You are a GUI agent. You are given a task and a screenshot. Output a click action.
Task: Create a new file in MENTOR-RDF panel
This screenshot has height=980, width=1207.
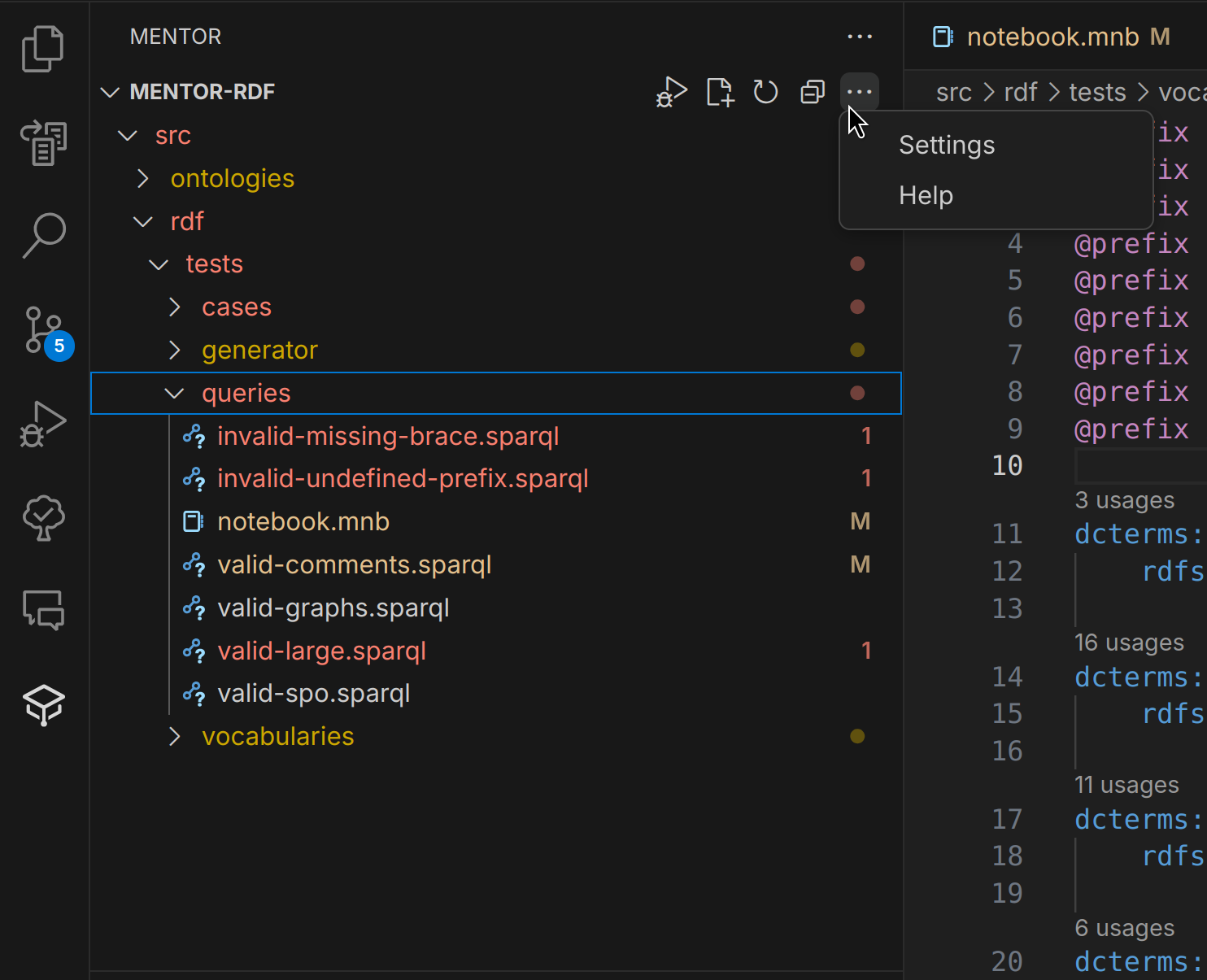click(719, 92)
